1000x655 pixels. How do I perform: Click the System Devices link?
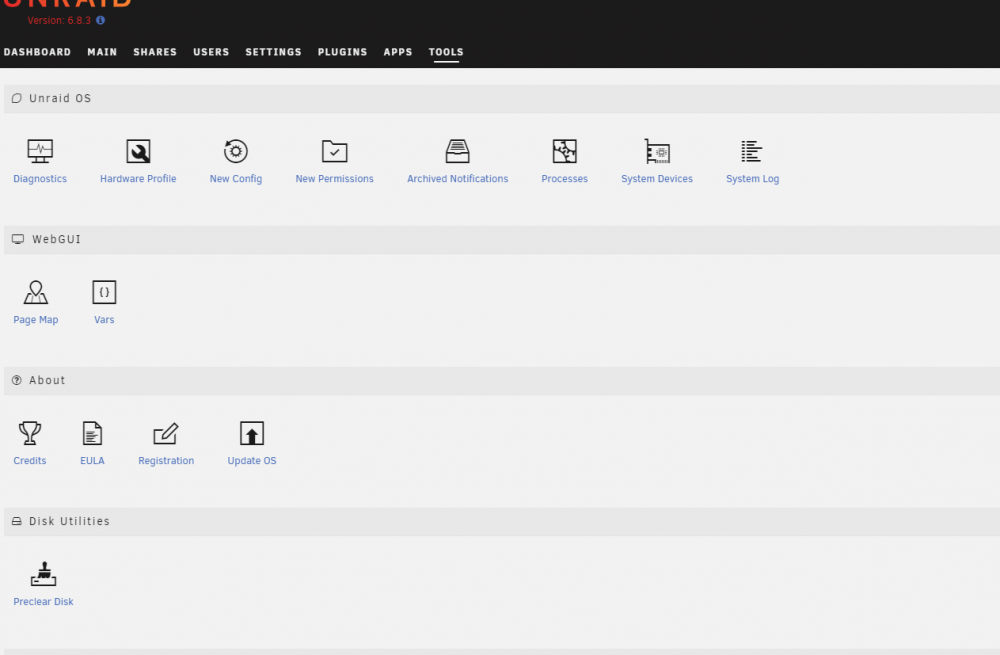pyautogui.click(x=657, y=179)
